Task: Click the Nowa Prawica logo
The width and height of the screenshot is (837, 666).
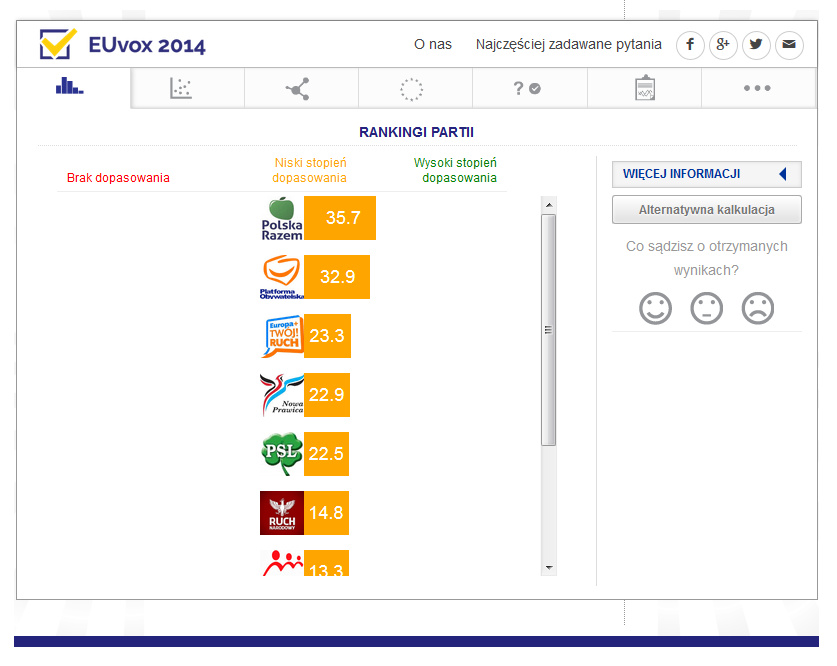Action: tap(282, 395)
